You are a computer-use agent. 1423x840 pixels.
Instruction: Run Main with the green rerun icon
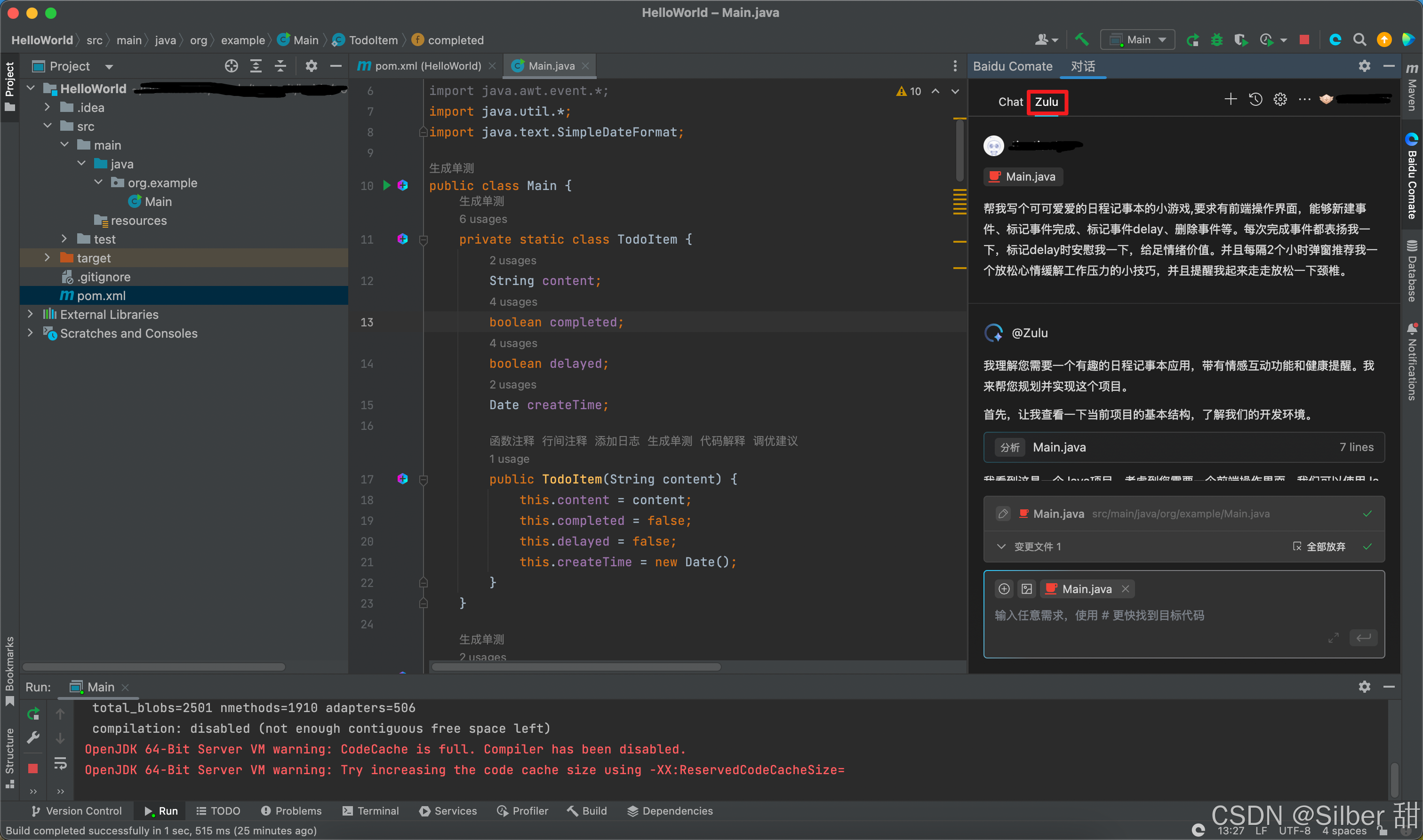coord(1192,40)
